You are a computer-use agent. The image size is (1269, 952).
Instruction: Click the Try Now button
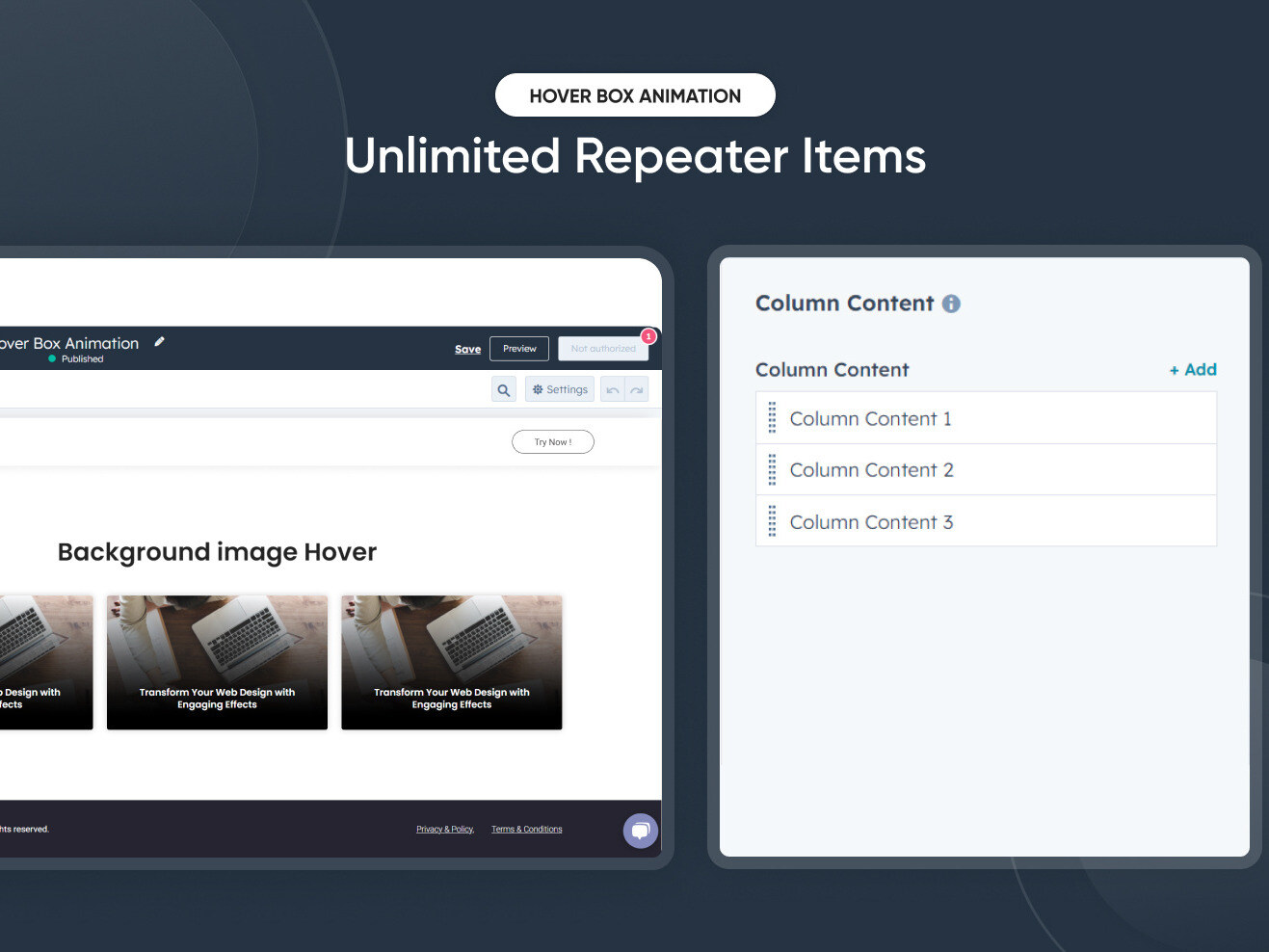[552, 441]
